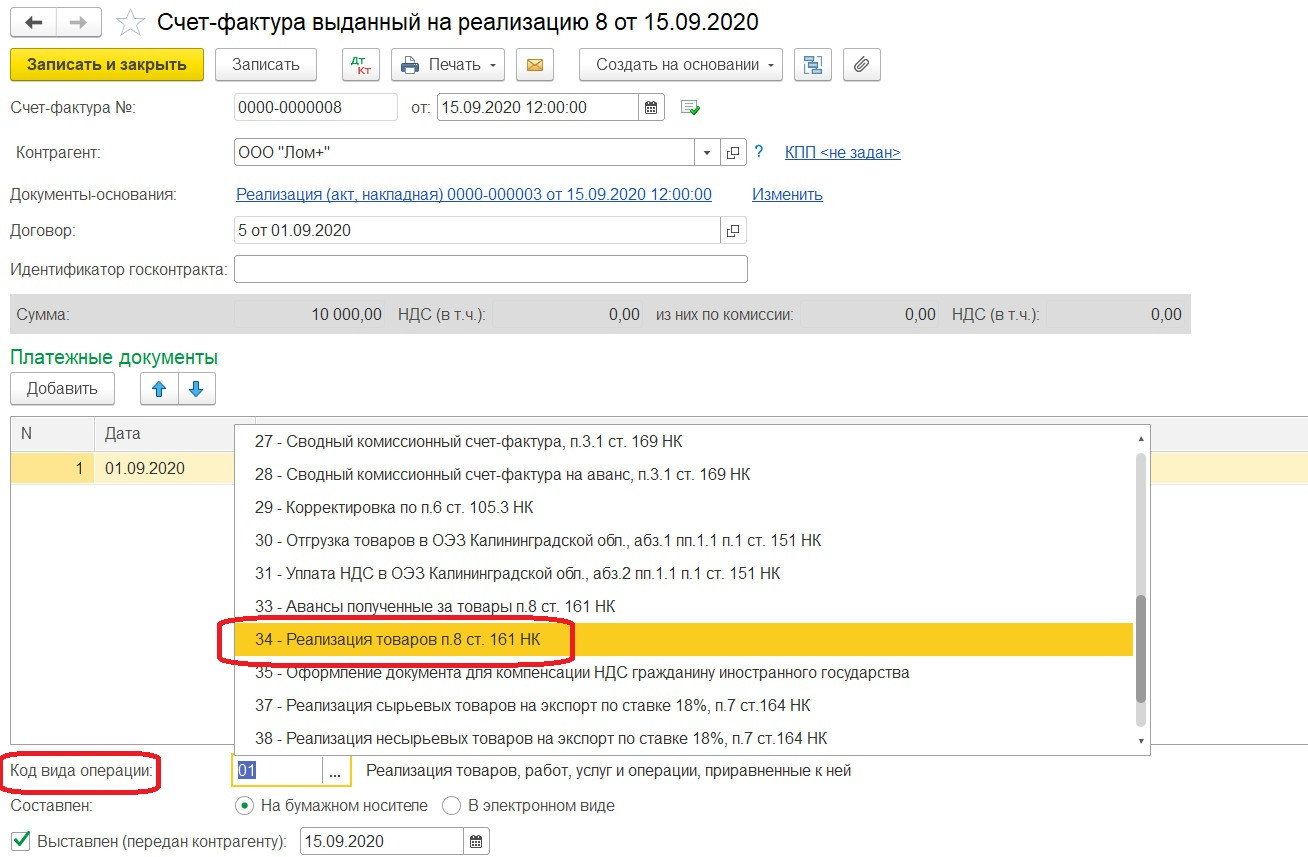Open КПП <не задан> link

point(843,153)
